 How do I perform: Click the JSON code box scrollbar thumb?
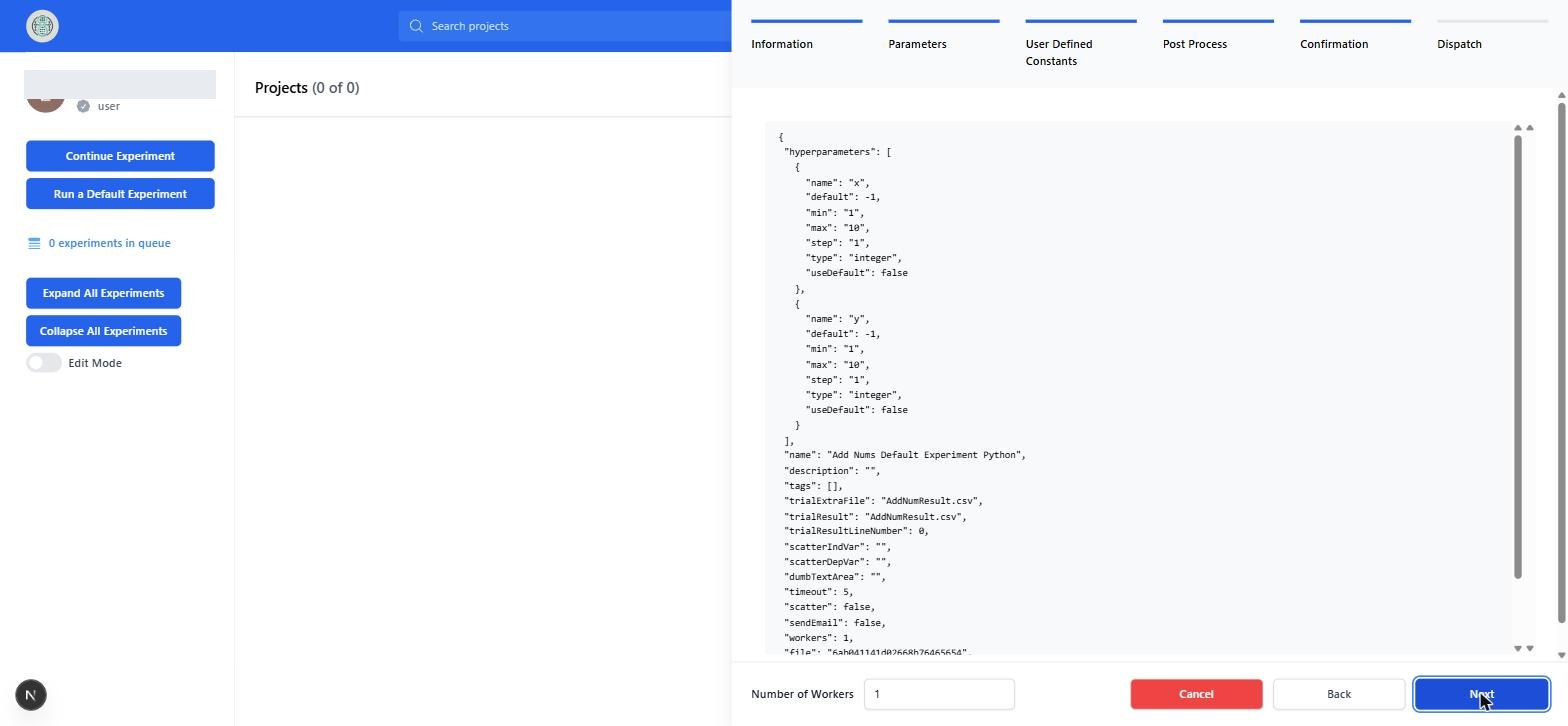(x=1518, y=356)
